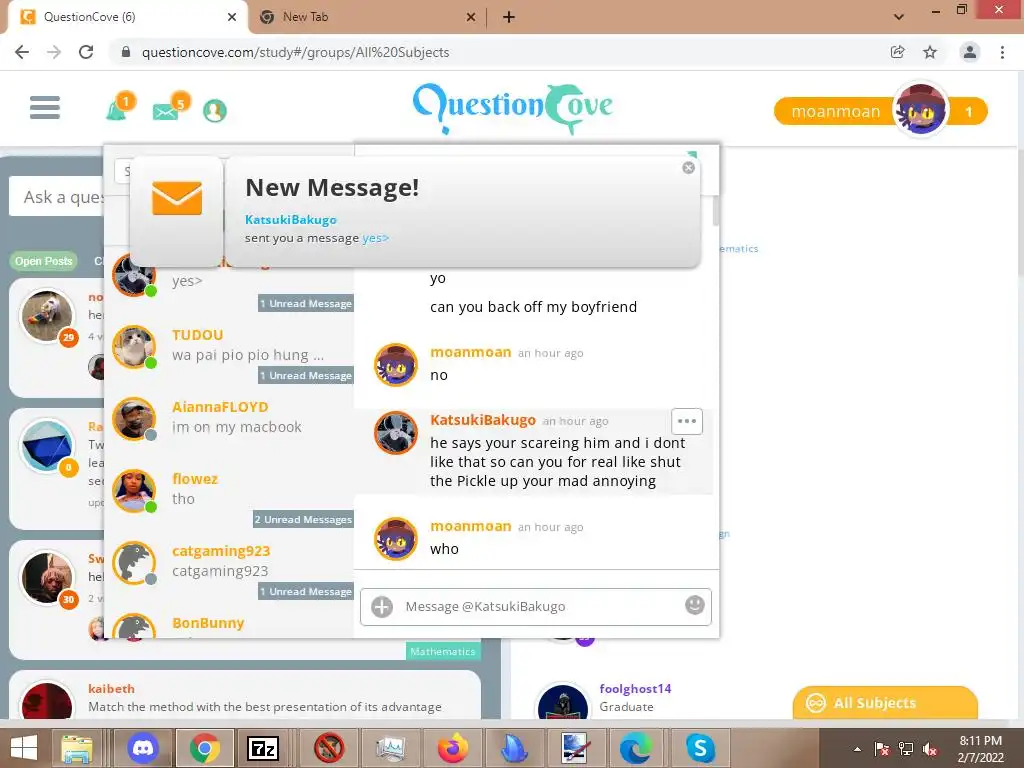The width and height of the screenshot is (1024, 768).
Task: Click 1 Unread Message badge for TUDOU
Action: point(306,376)
